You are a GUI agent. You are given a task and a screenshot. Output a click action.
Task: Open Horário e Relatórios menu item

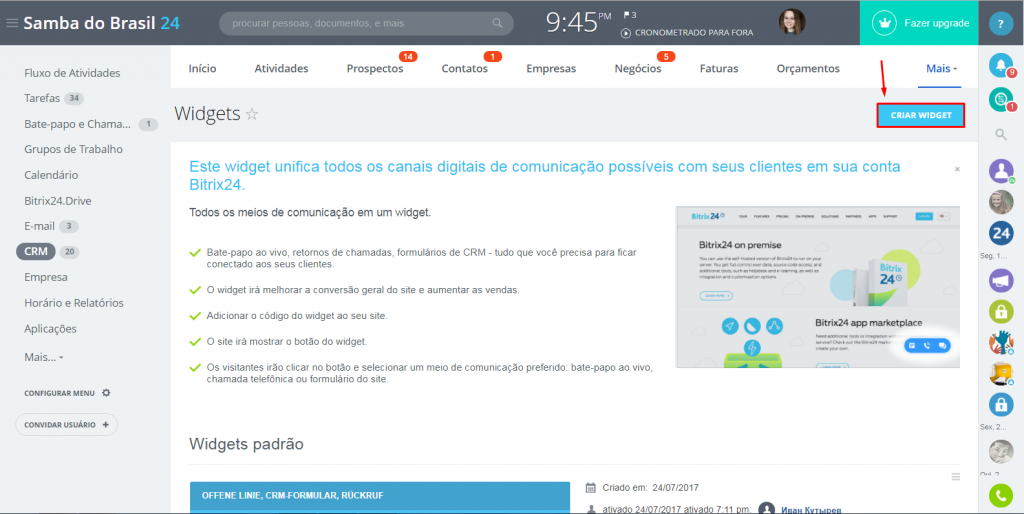pos(74,303)
